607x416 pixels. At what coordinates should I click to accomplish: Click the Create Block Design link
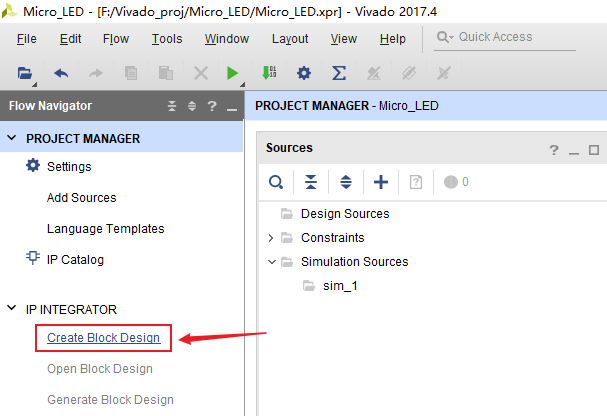coord(103,338)
